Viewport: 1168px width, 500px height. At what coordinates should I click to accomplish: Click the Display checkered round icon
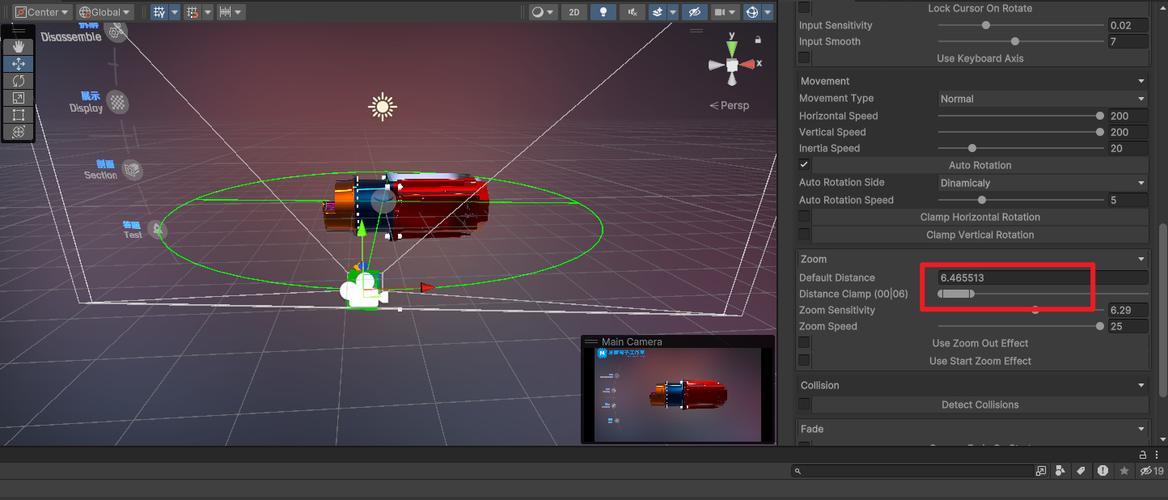(117, 102)
